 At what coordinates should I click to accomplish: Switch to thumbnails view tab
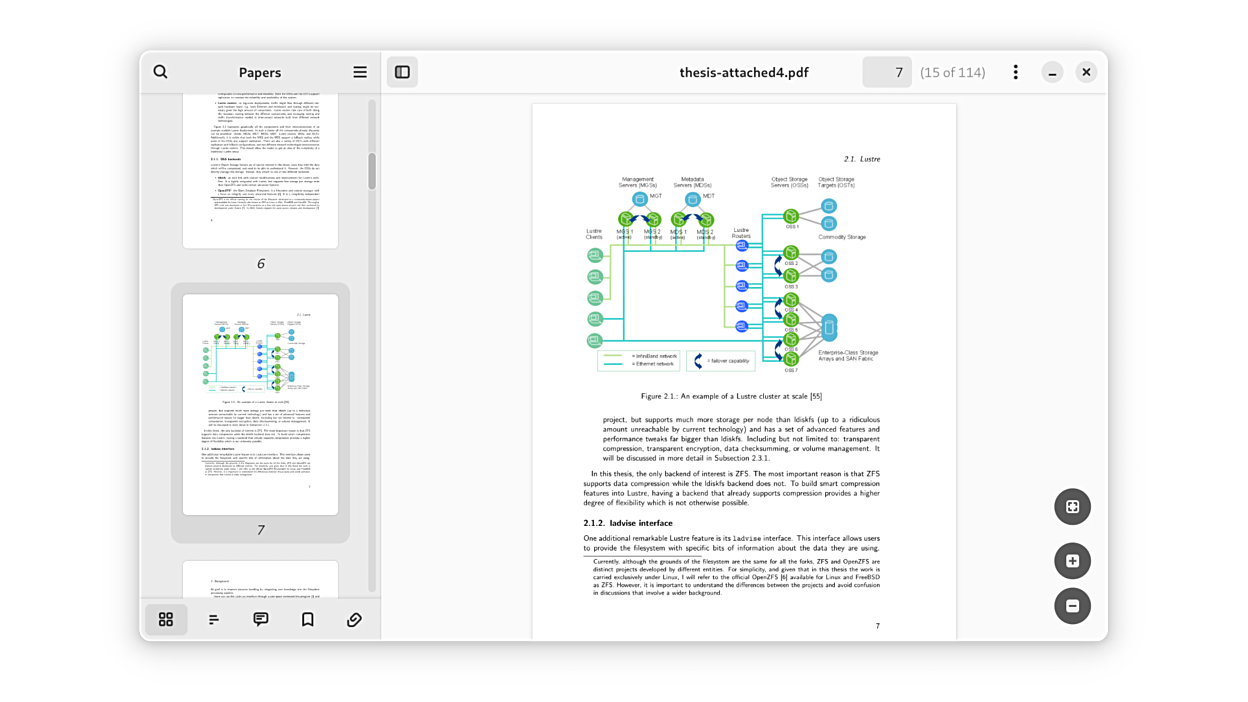tap(166, 620)
